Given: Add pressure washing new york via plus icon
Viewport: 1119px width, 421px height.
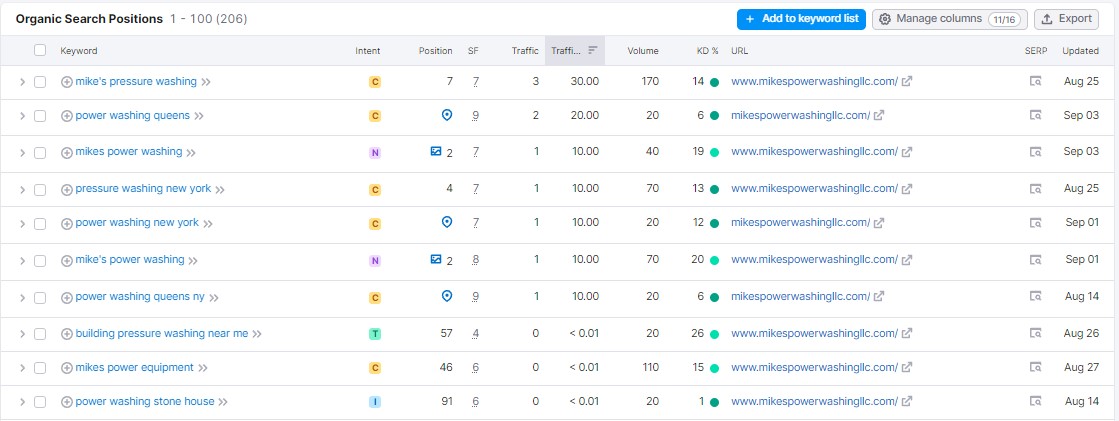Looking at the screenshot, I should click(x=66, y=189).
